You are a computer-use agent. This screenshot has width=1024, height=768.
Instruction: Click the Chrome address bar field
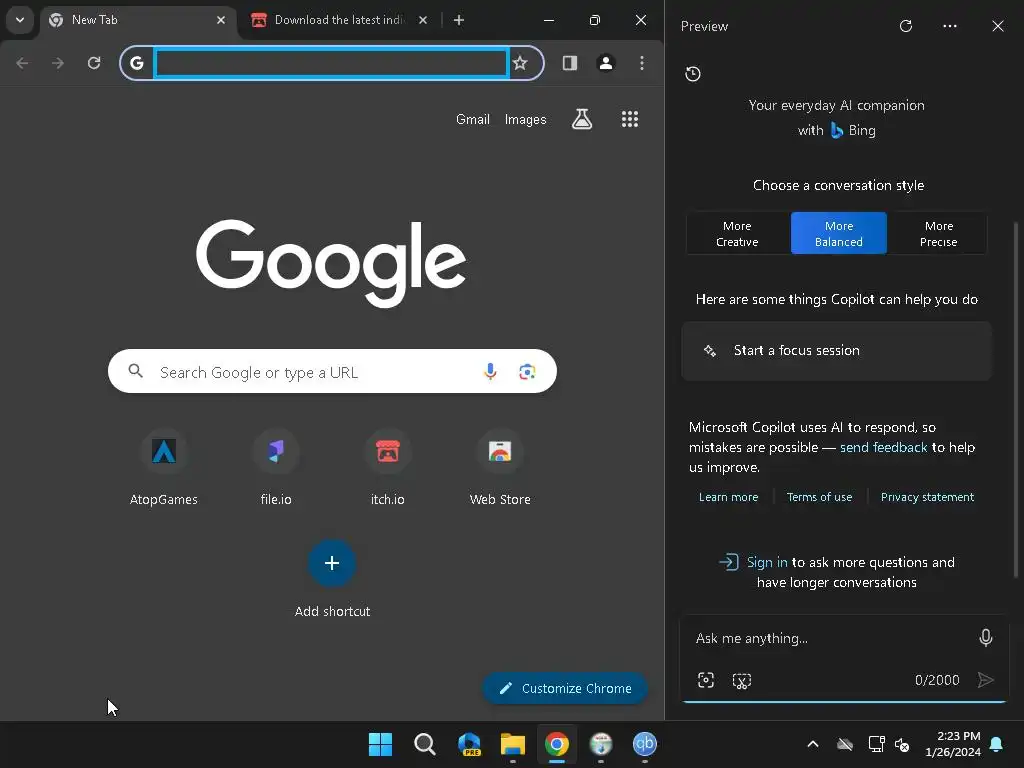[332, 63]
